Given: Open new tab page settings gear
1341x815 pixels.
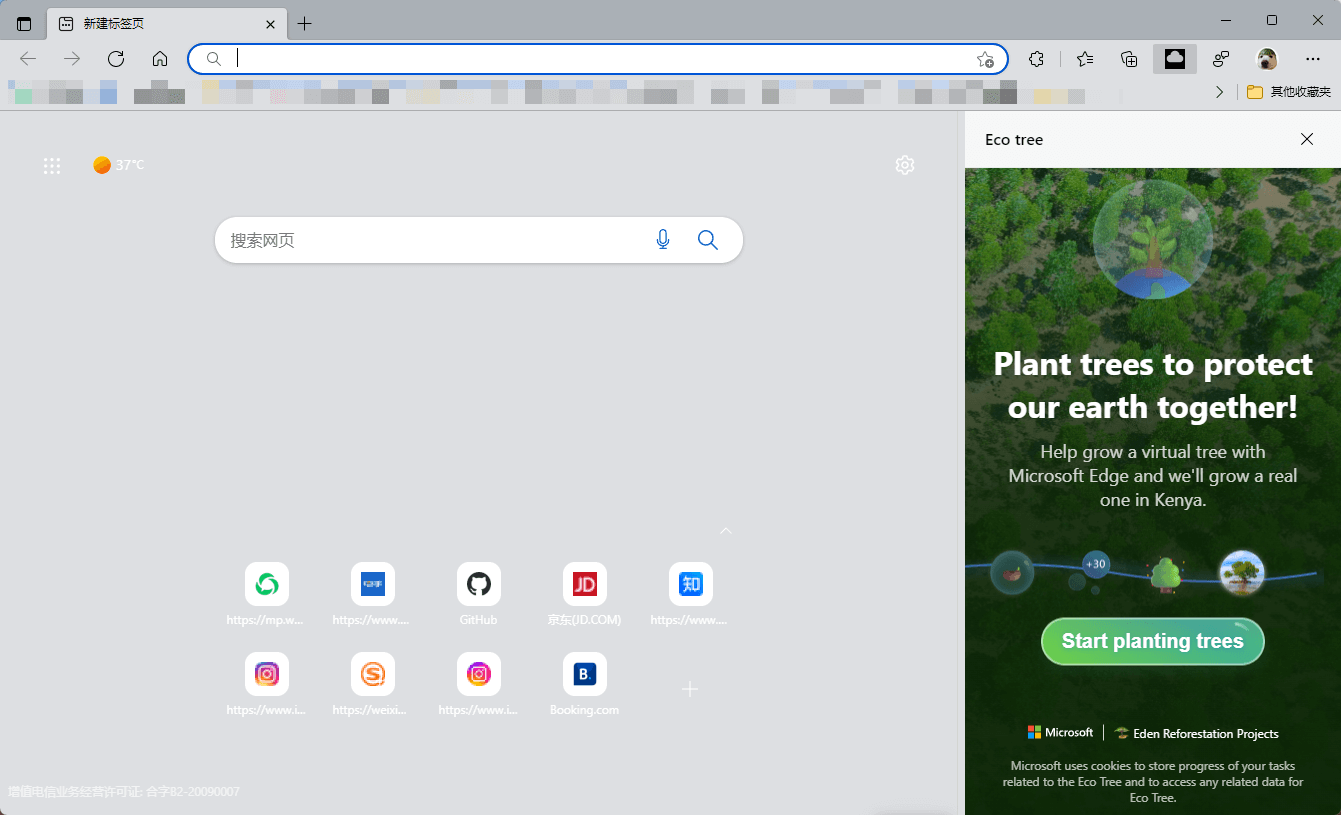Looking at the screenshot, I should (905, 165).
